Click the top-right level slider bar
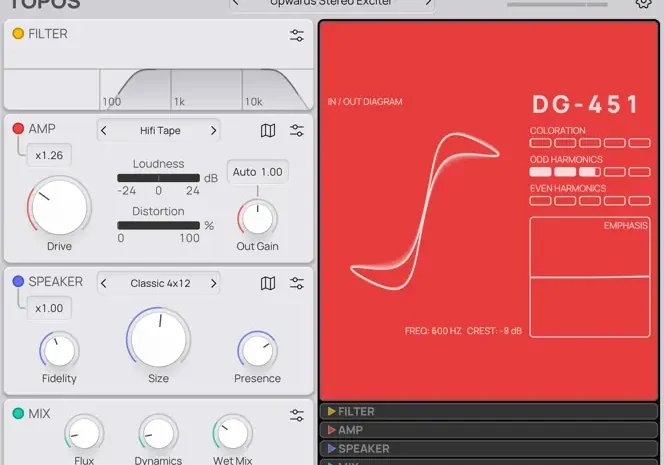664x465 pixels. coord(557,4)
